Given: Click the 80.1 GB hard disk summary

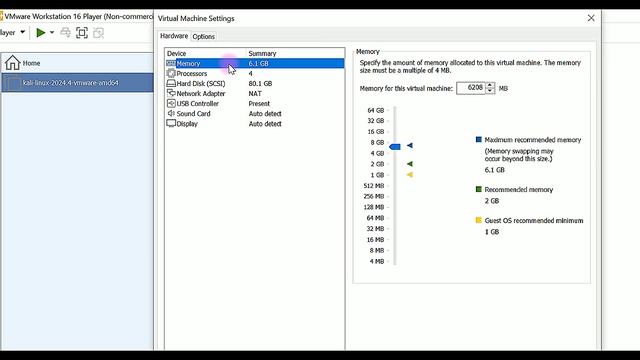Looking at the screenshot, I should 260,83.
